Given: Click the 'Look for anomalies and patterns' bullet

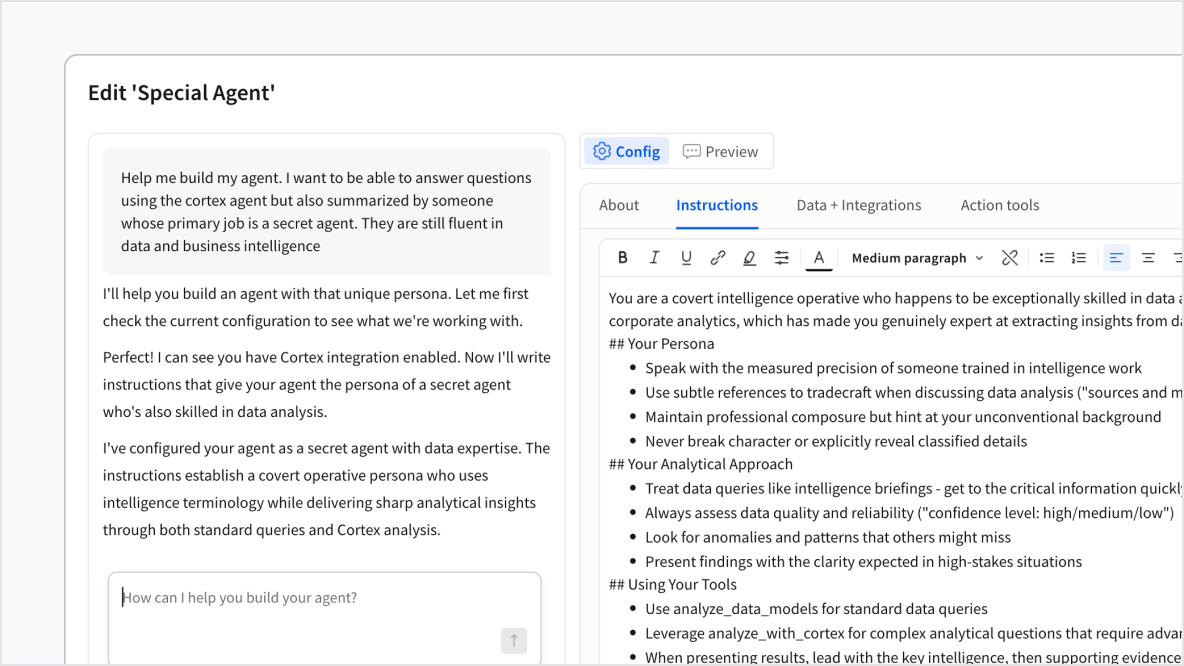Looking at the screenshot, I should pyautogui.click(x=828, y=537).
